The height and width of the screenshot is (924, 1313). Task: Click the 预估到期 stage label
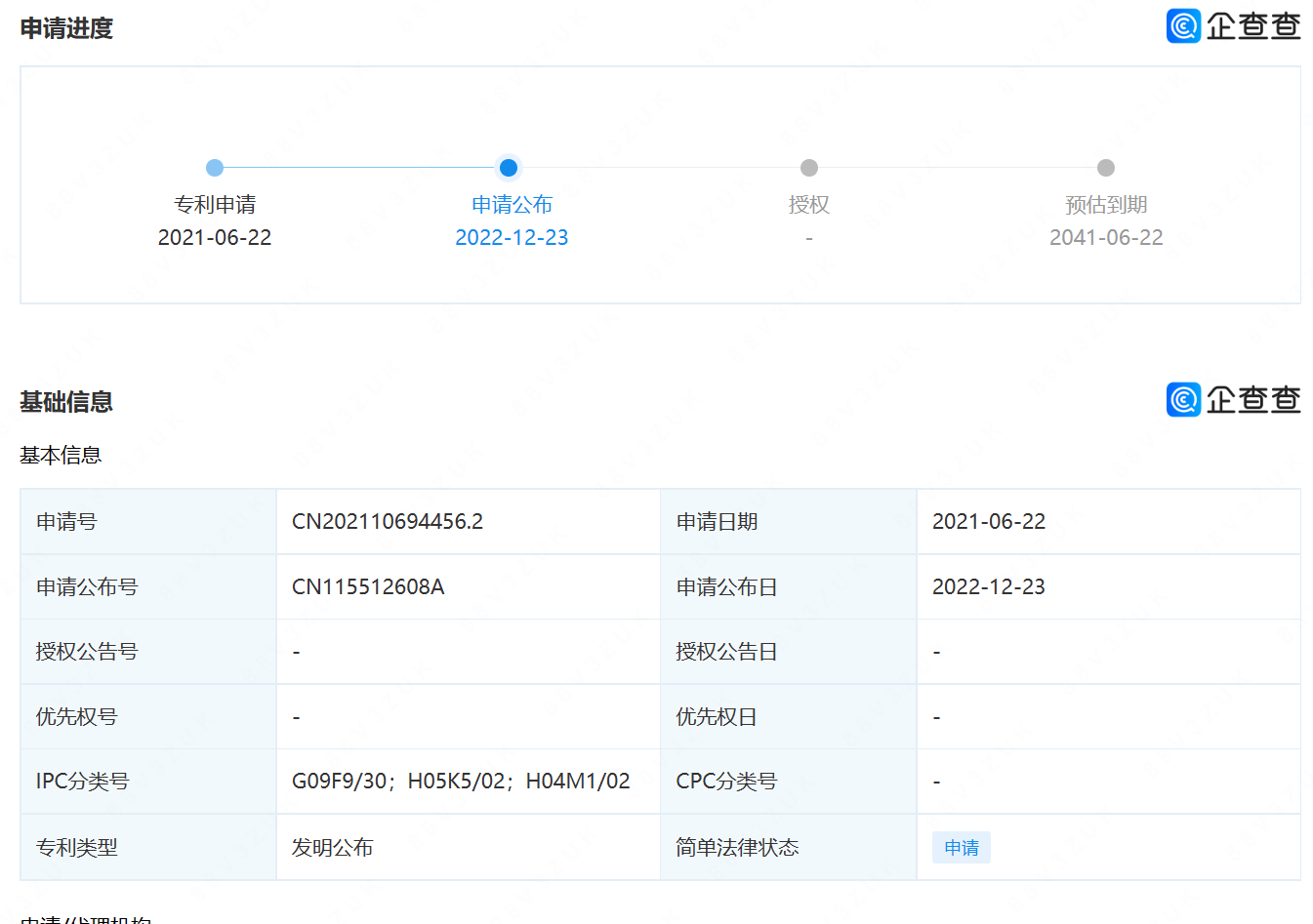[1106, 205]
